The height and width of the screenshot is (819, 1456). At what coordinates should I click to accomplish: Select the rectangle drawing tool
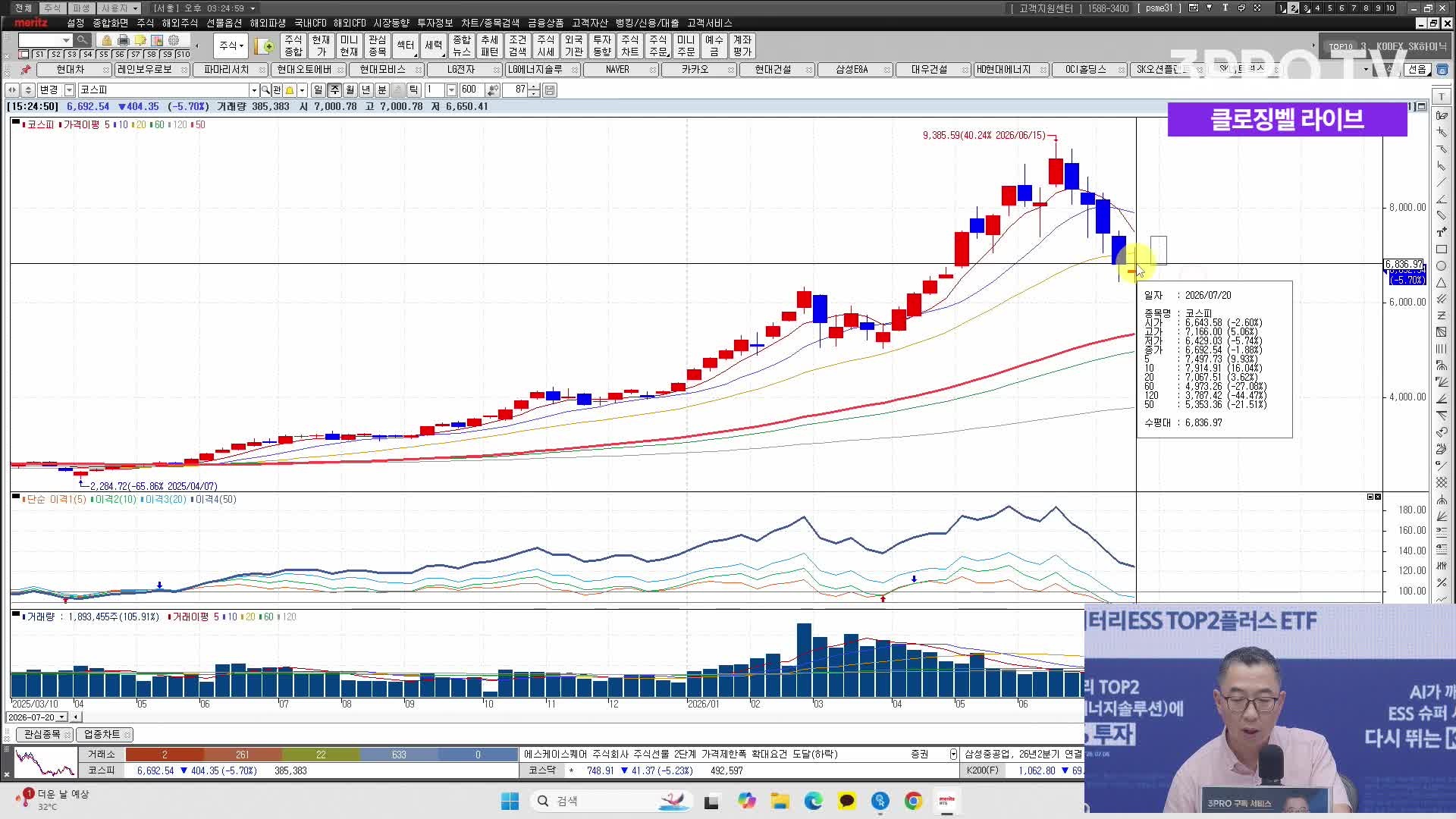coord(1442,249)
